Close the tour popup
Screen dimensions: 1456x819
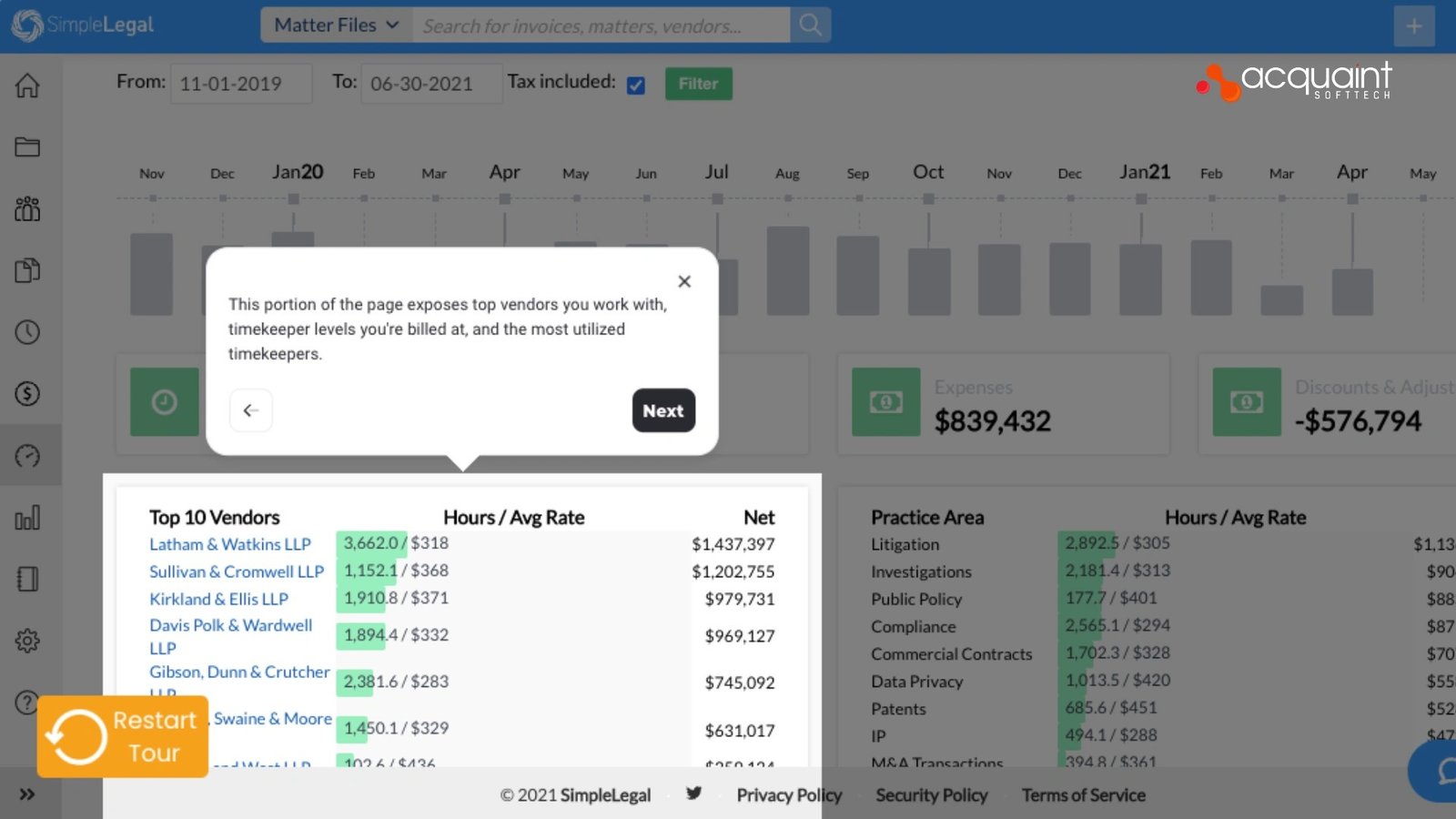(684, 281)
